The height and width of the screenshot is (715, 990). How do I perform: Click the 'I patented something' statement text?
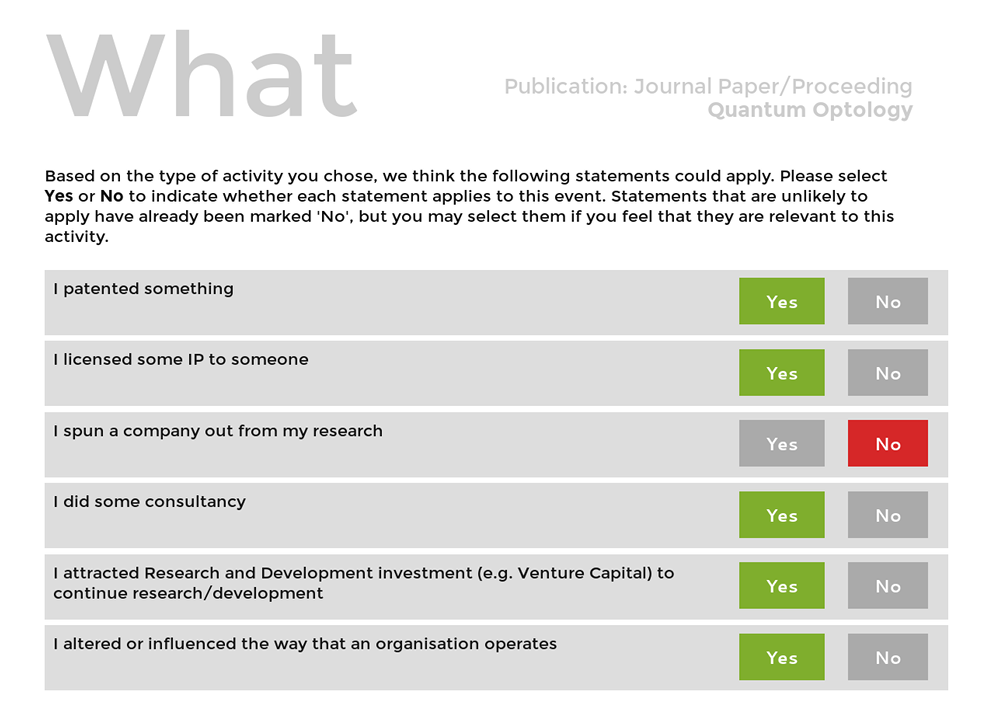point(143,289)
